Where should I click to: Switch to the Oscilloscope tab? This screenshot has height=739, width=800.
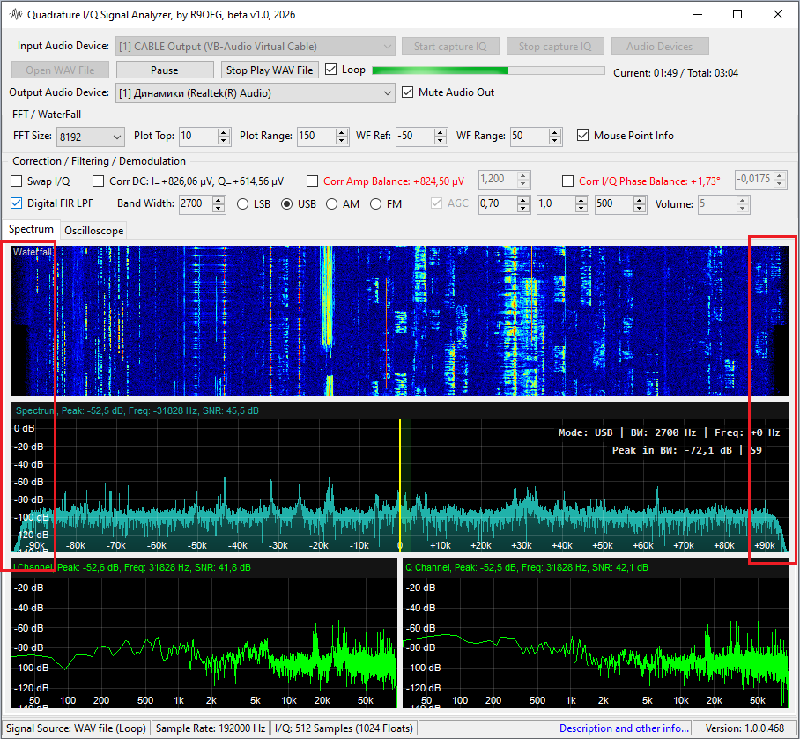[93, 230]
